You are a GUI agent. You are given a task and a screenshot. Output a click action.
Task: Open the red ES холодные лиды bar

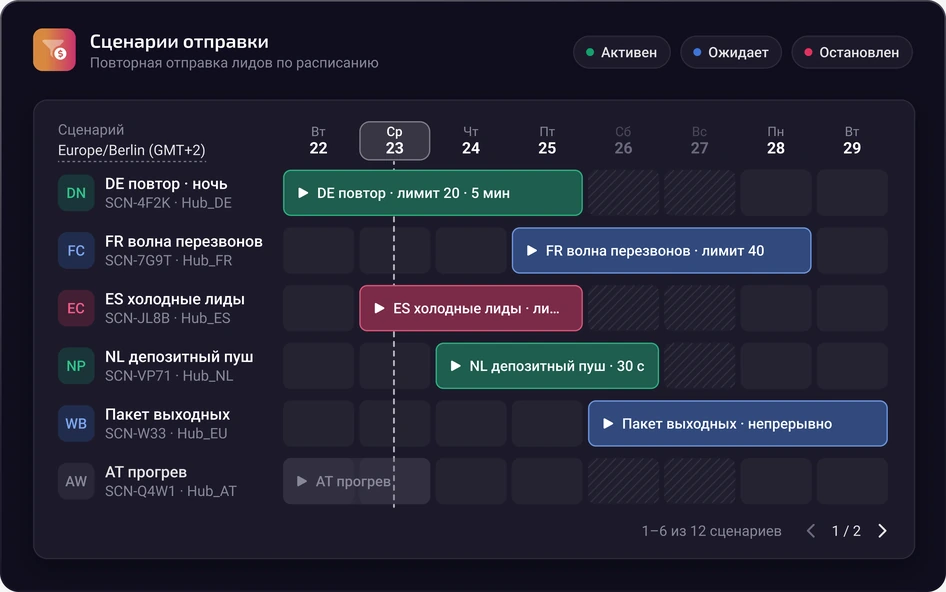471,308
